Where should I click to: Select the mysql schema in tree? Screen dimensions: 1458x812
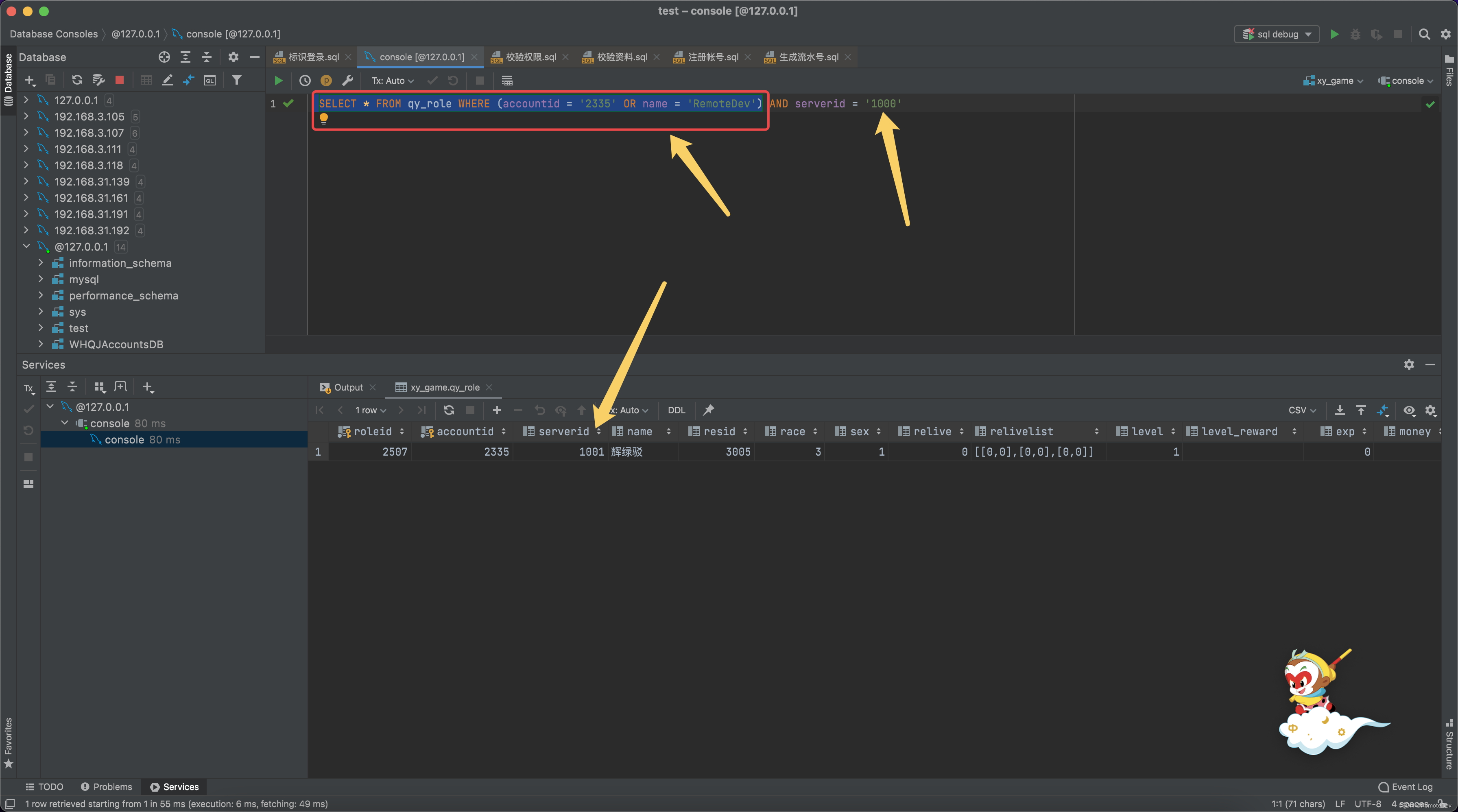click(83, 279)
